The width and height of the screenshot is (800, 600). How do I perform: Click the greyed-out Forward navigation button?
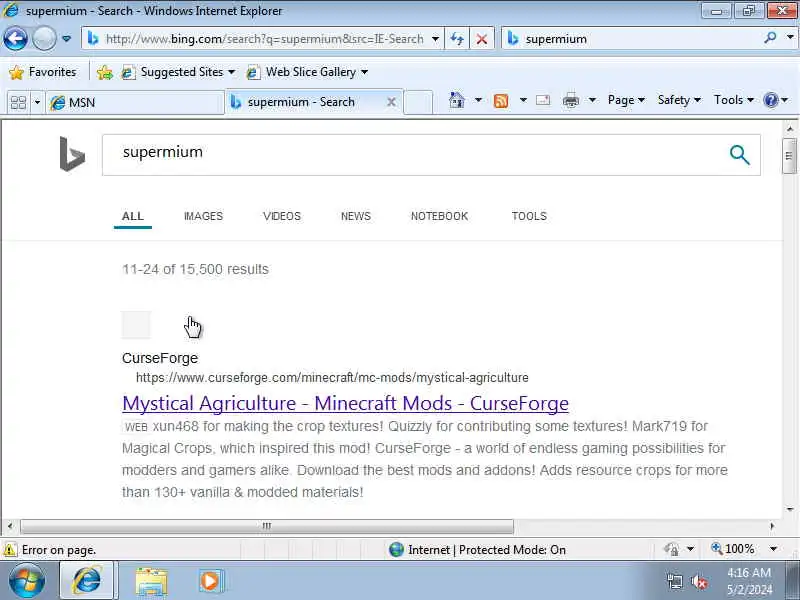point(44,39)
